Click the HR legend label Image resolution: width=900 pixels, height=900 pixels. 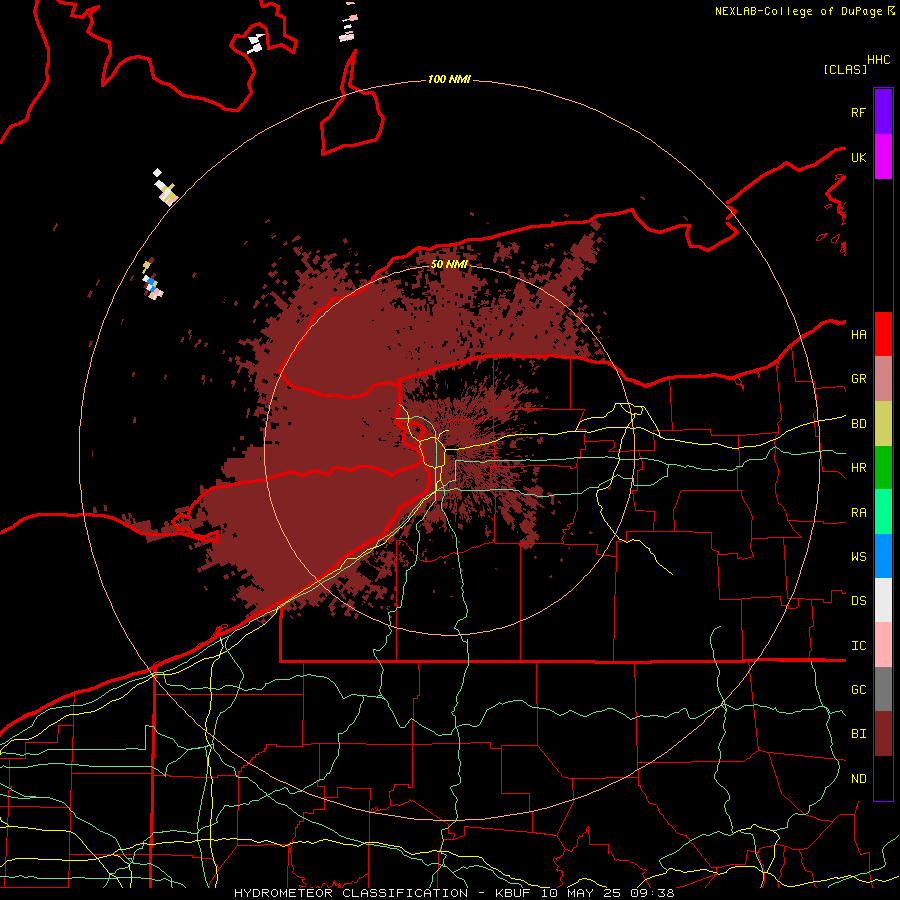(x=858, y=468)
